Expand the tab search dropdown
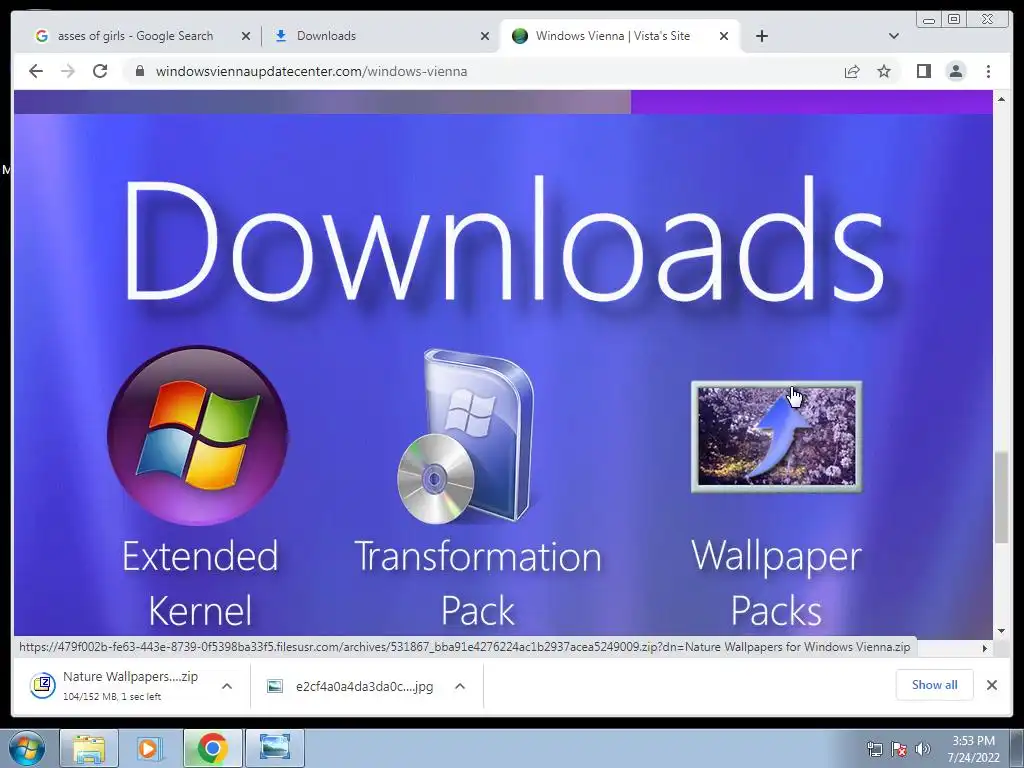 click(x=894, y=36)
